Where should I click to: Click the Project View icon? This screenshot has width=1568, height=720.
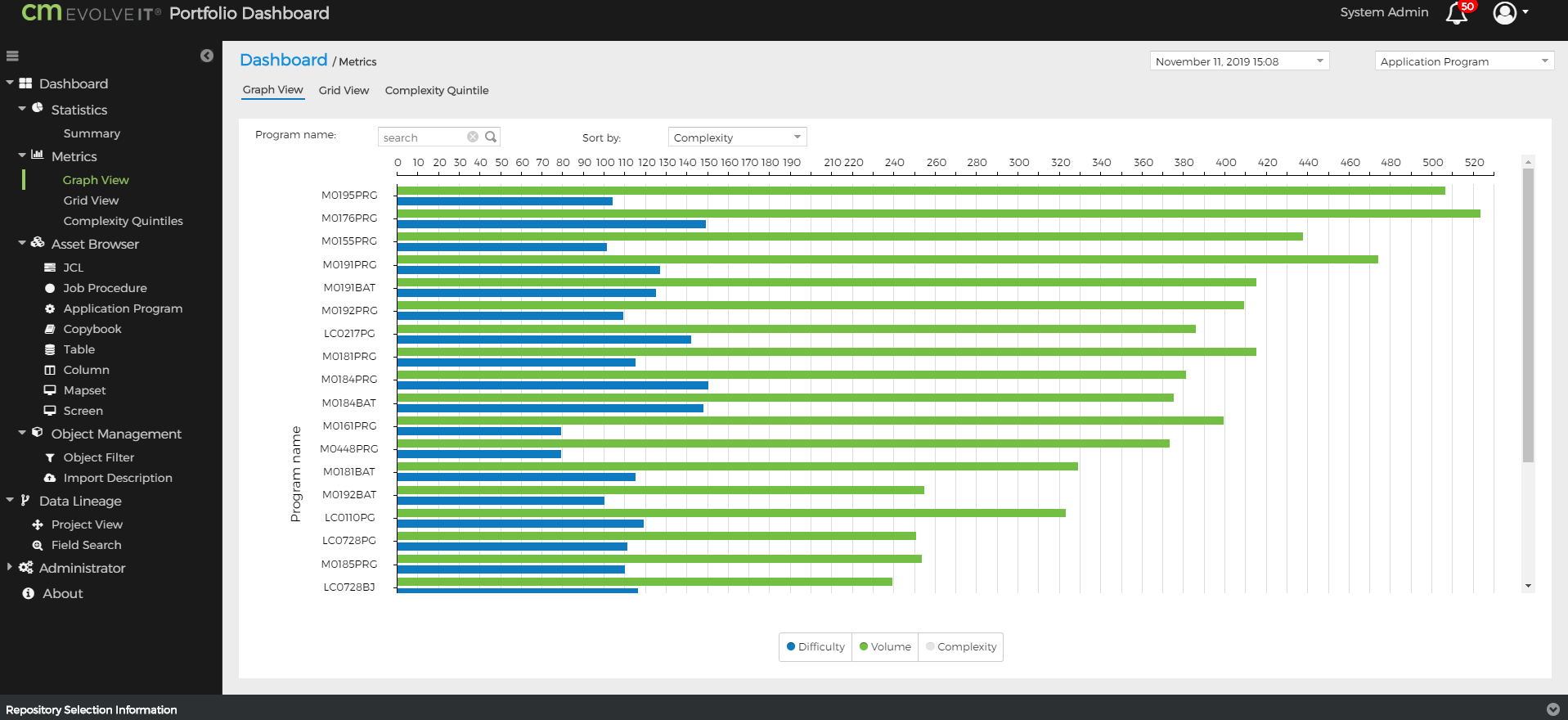pyautogui.click(x=38, y=524)
